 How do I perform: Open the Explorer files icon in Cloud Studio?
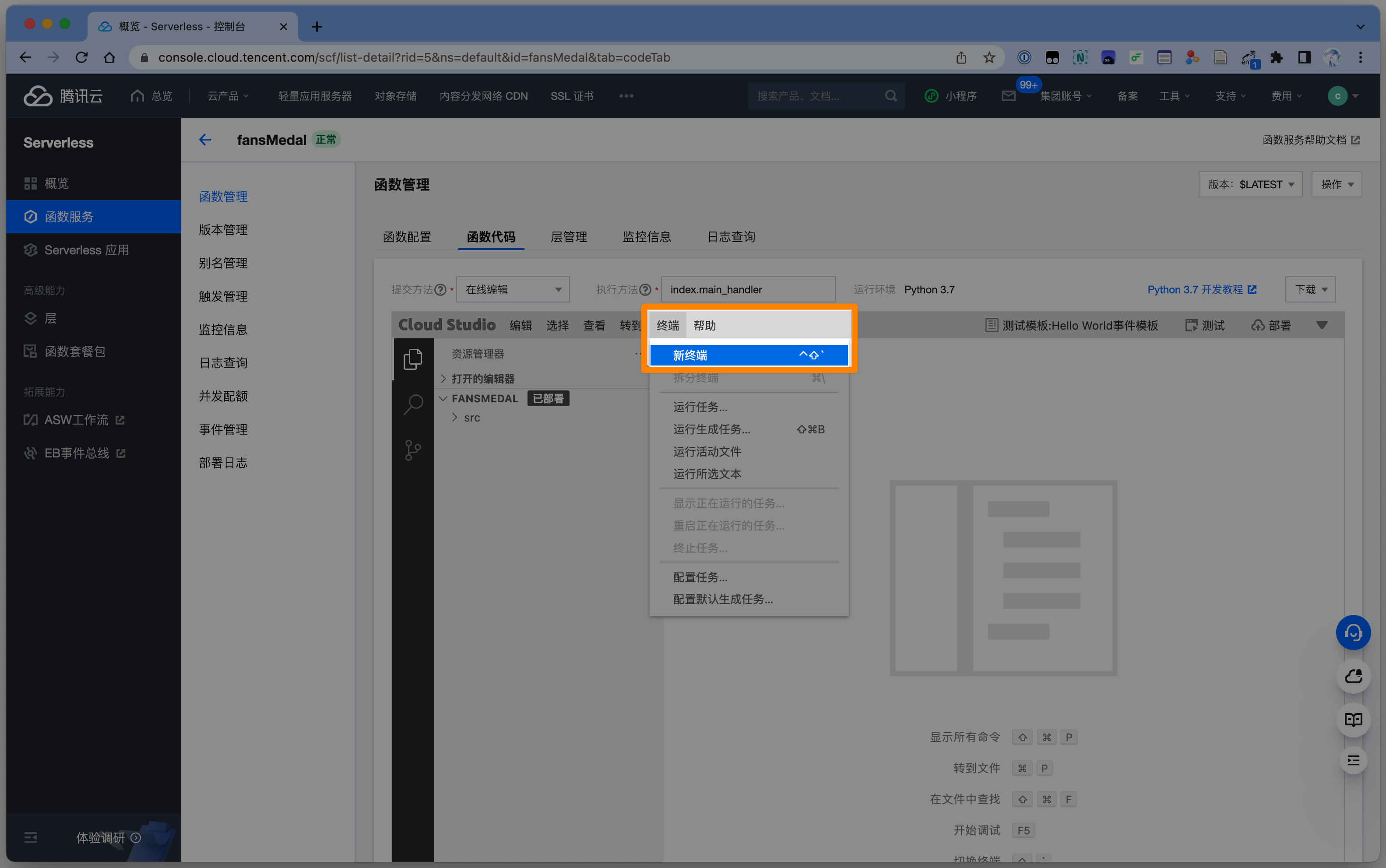[x=413, y=359]
